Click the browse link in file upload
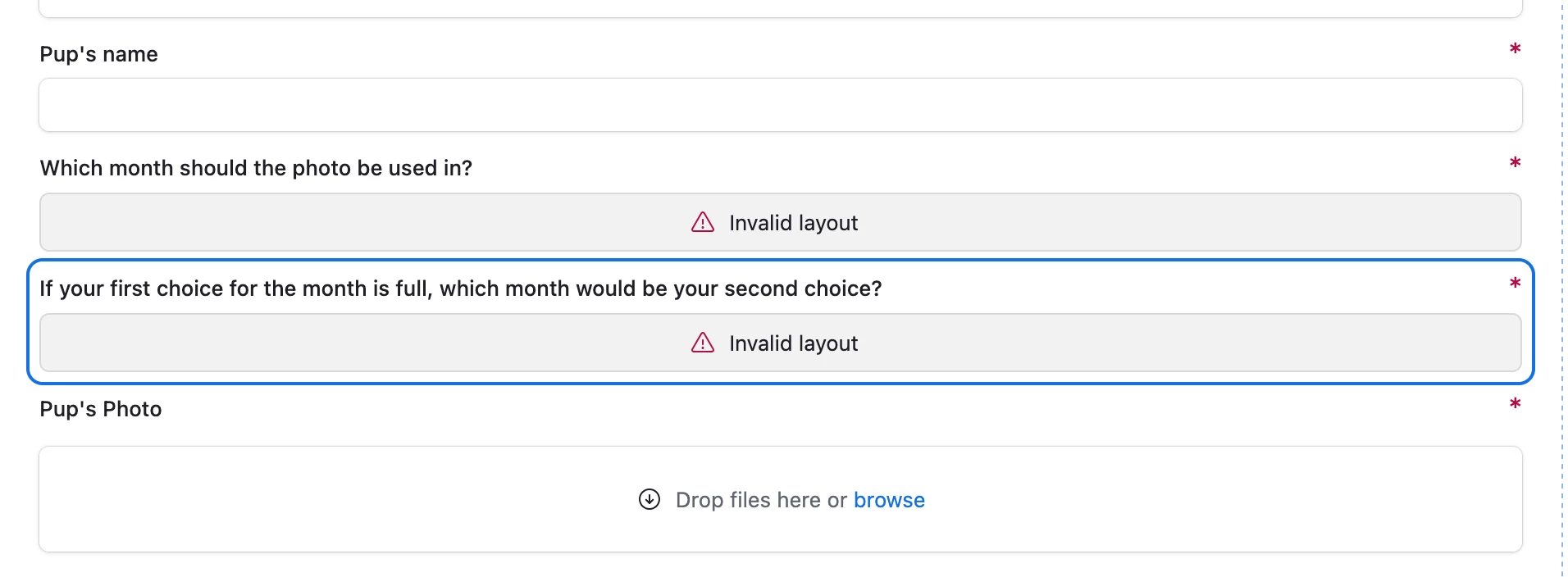 coord(889,500)
